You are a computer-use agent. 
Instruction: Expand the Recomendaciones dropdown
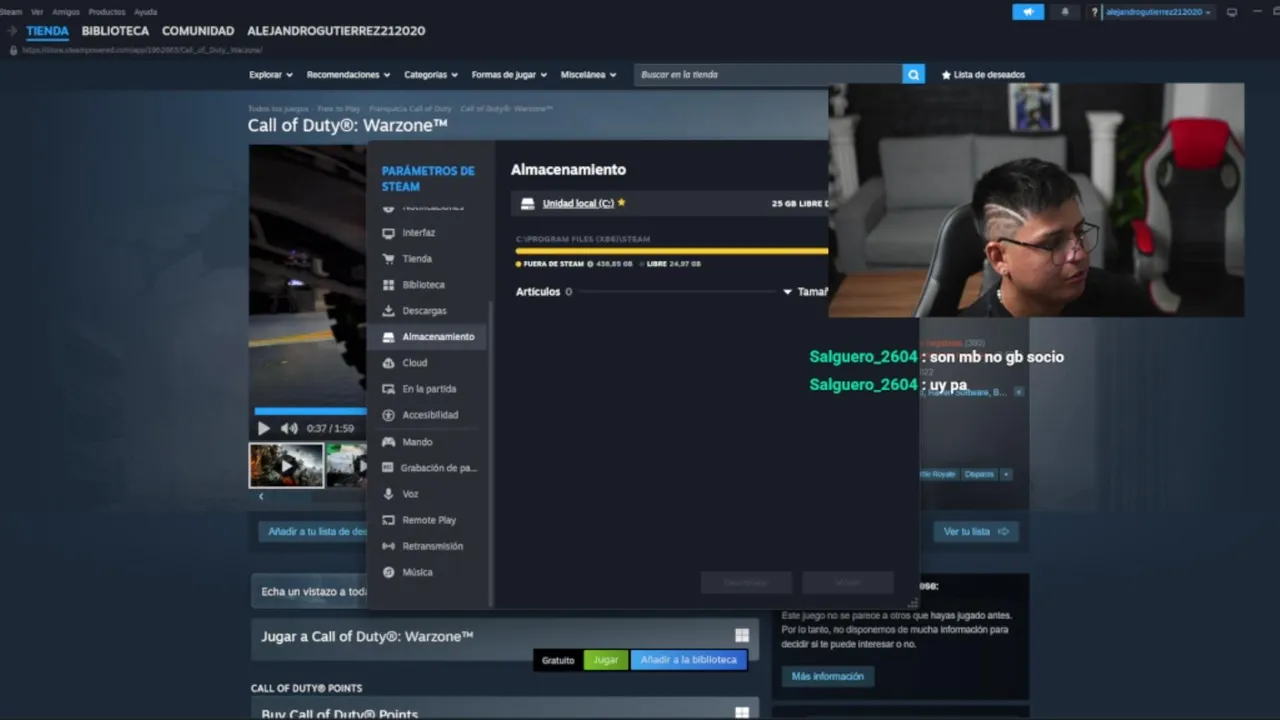pyautogui.click(x=348, y=74)
